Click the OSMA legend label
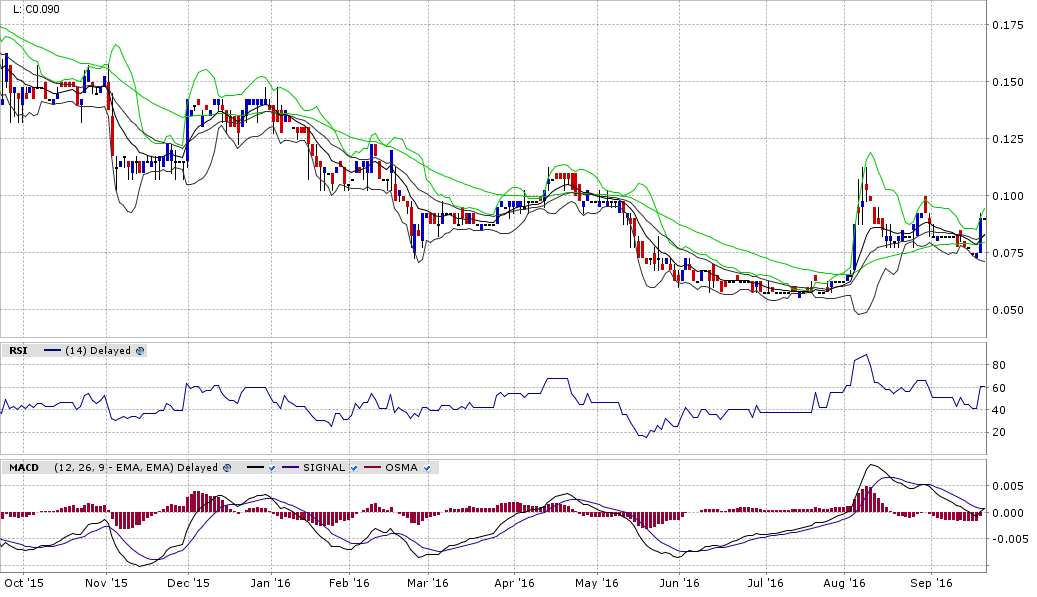Image resolution: width=1037 pixels, height=597 pixels. click(x=401, y=467)
